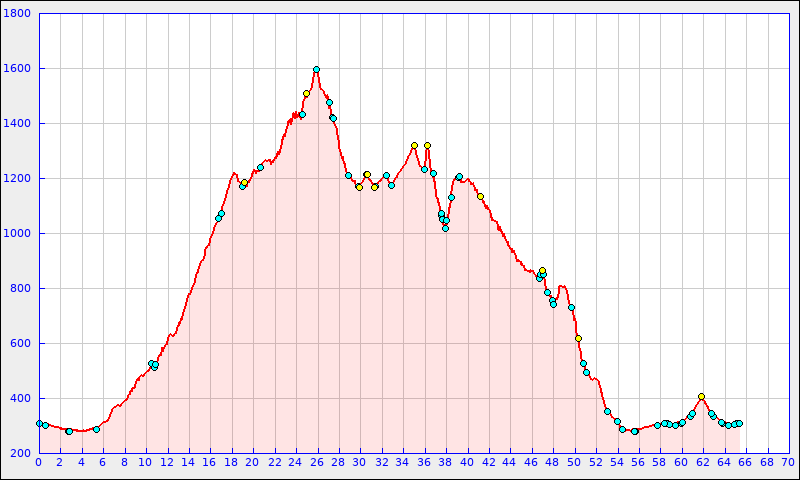Click the 70 label on the distance axis
Viewport: 800px width, 480px height.
coord(788,462)
